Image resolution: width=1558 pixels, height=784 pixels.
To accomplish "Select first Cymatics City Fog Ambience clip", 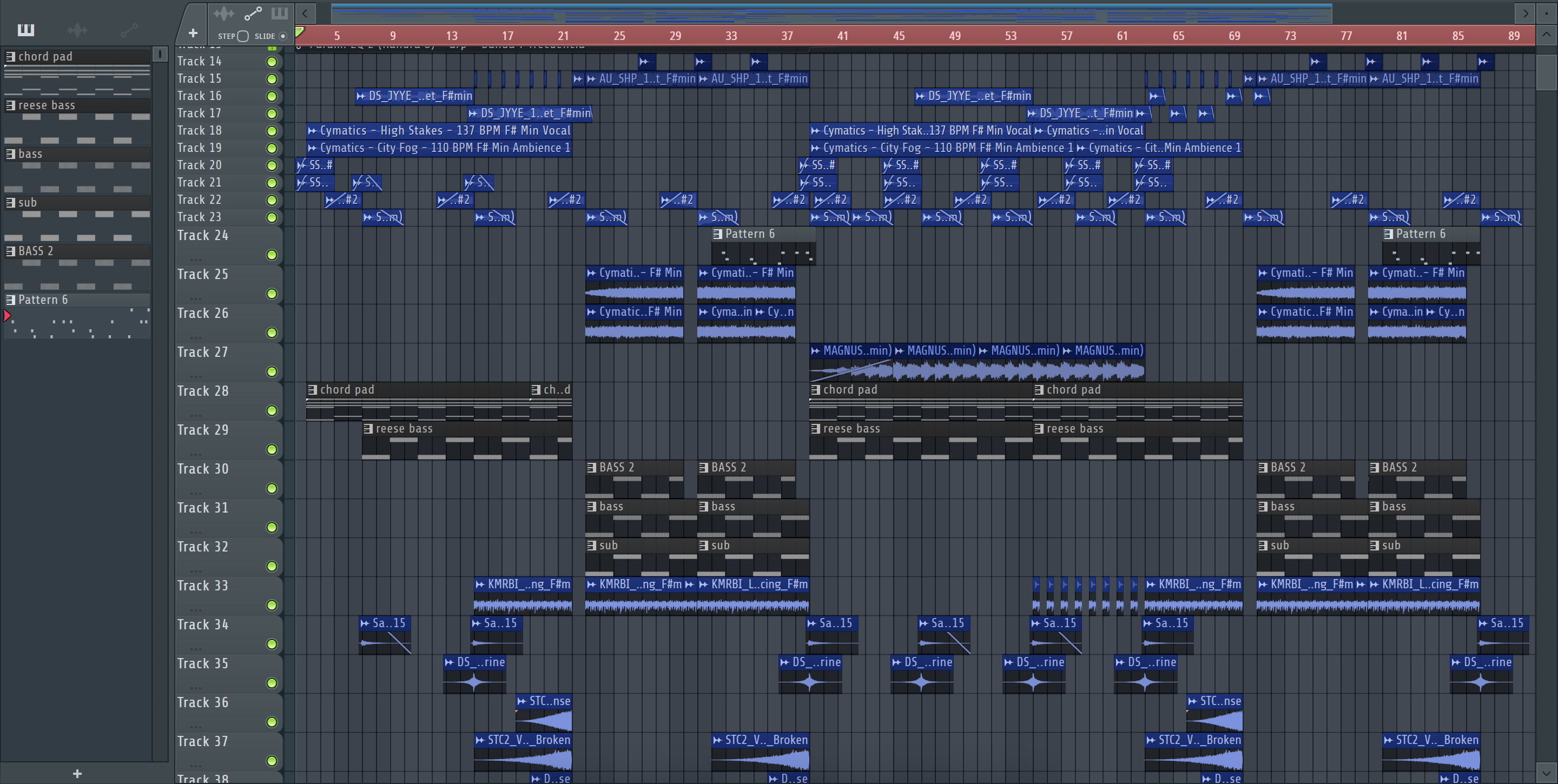I will click(439, 148).
